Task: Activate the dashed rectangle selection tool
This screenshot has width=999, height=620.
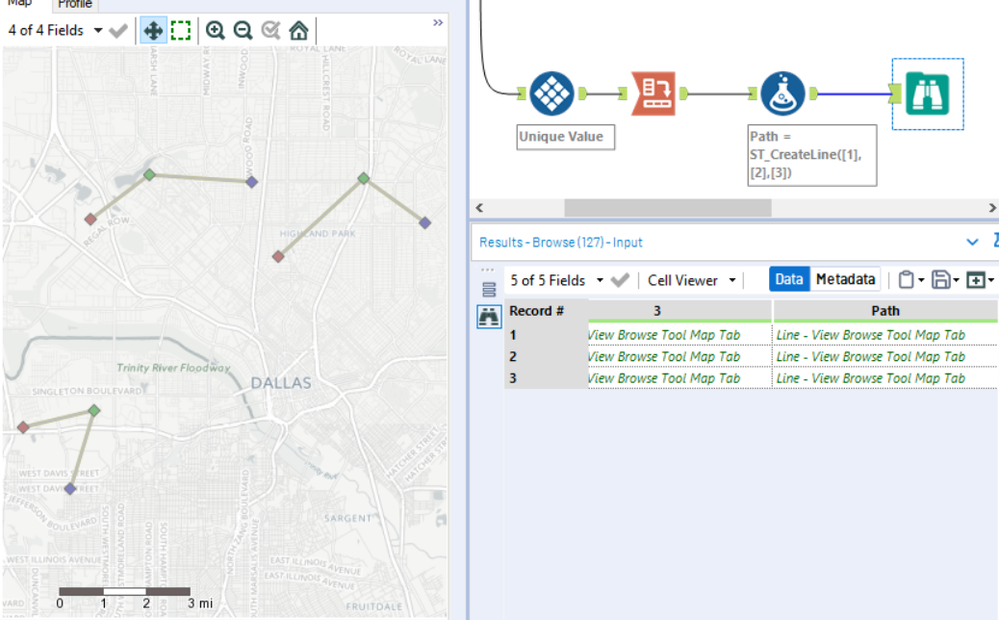Action: (x=181, y=30)
